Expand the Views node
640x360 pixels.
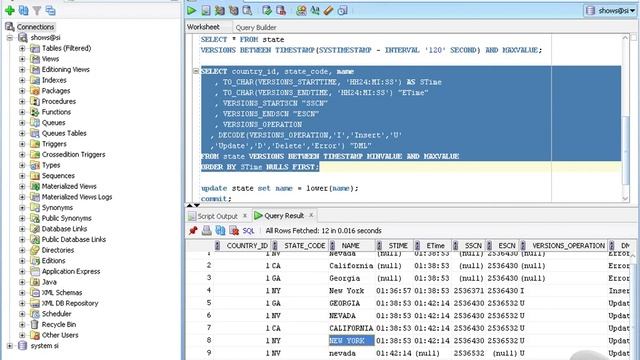click(x=22, y=59)
